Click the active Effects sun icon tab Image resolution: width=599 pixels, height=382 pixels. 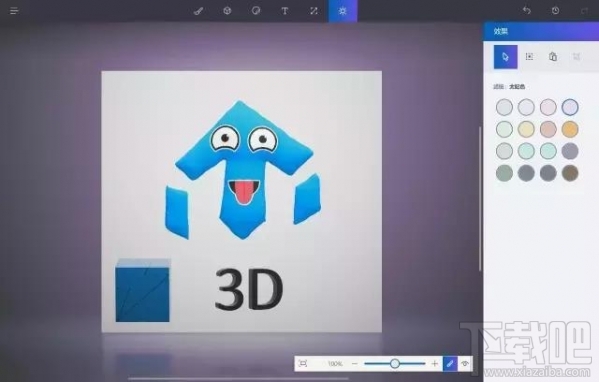click(x=343, y=11)
